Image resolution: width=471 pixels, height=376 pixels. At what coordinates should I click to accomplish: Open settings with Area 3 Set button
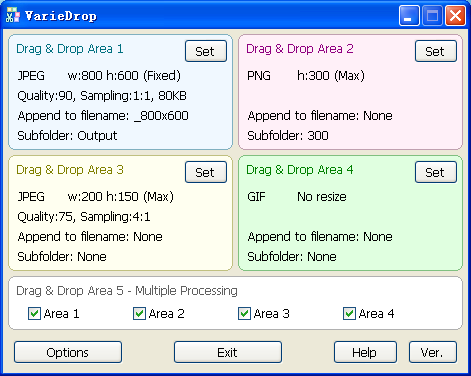pyautogui.click(x=206, y=172)
